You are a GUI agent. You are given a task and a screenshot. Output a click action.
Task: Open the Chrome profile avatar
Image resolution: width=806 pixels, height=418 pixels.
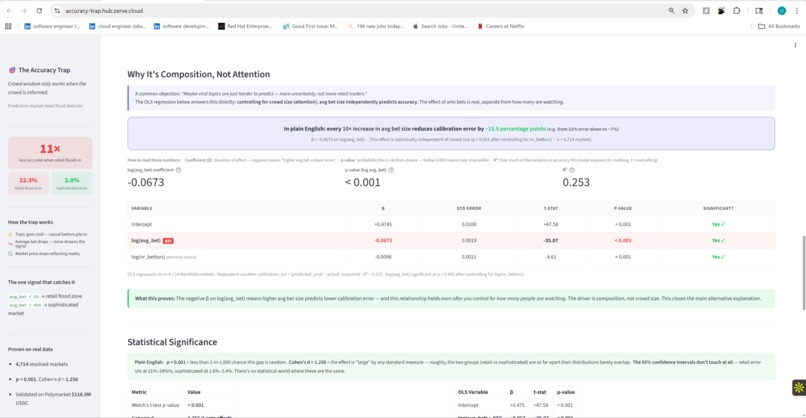(x=781, y=10)
